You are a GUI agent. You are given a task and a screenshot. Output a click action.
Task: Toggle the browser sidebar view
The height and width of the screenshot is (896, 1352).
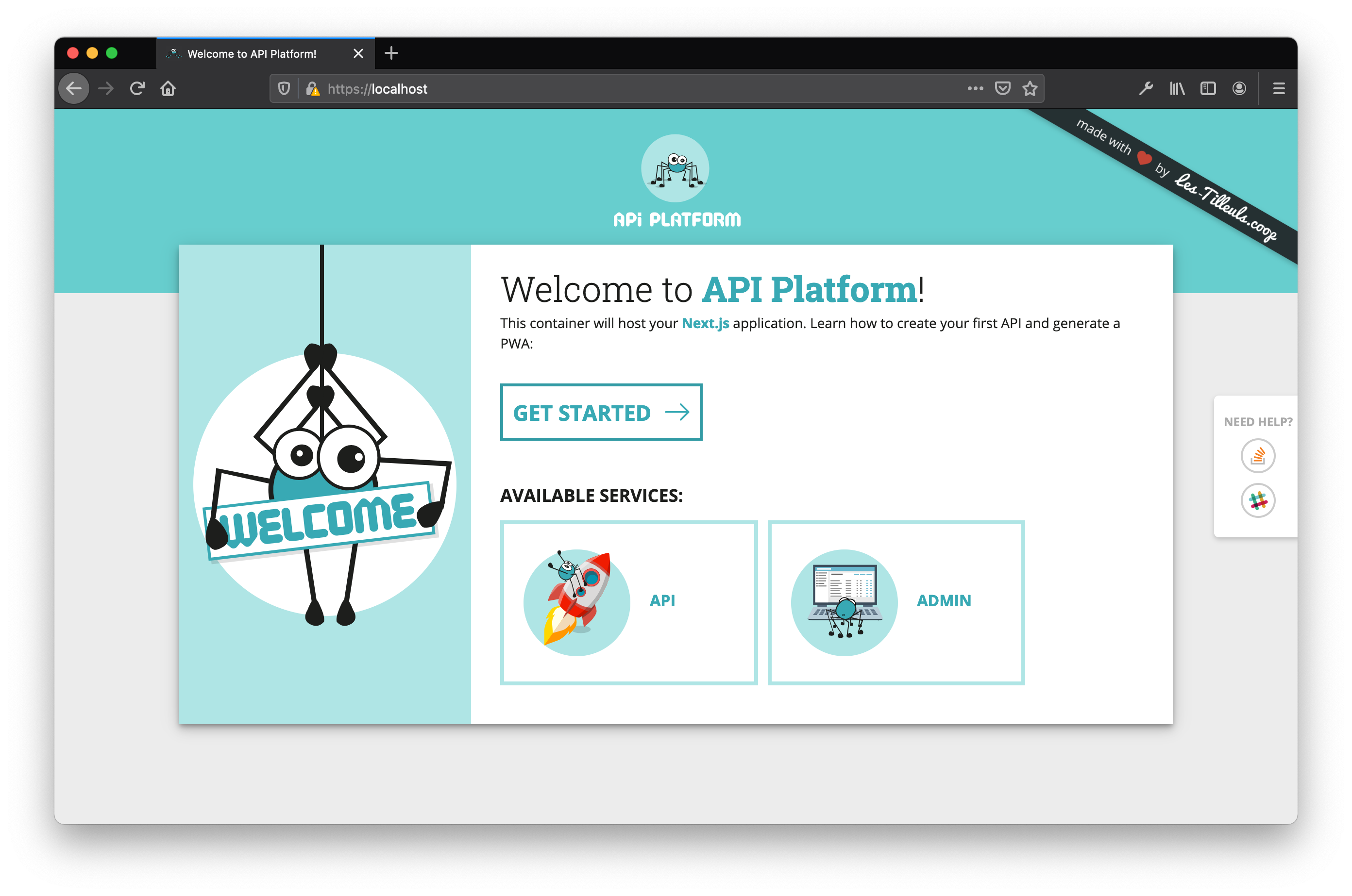1208,88
